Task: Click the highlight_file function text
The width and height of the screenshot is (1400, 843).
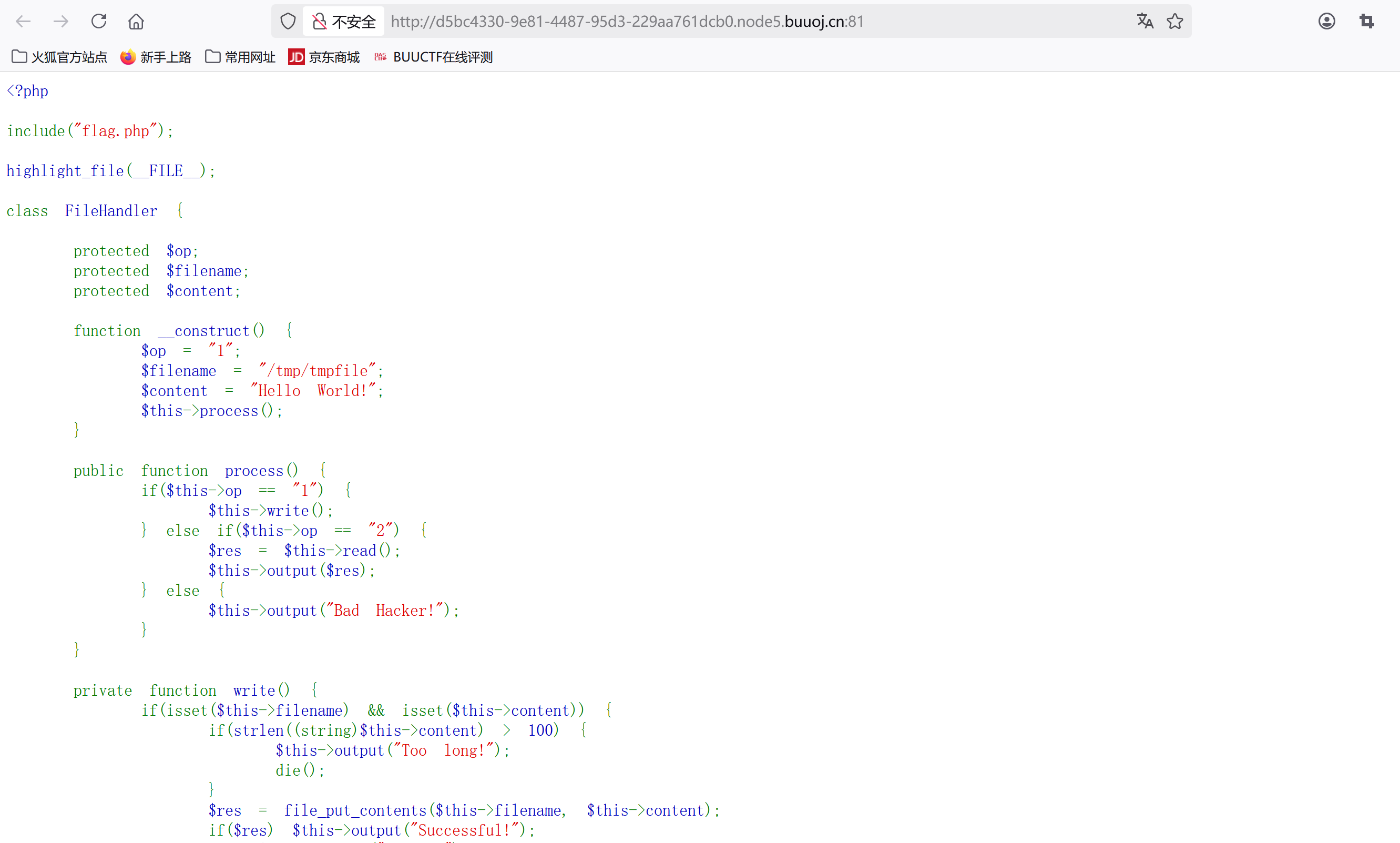Action: tap(65, 171)
